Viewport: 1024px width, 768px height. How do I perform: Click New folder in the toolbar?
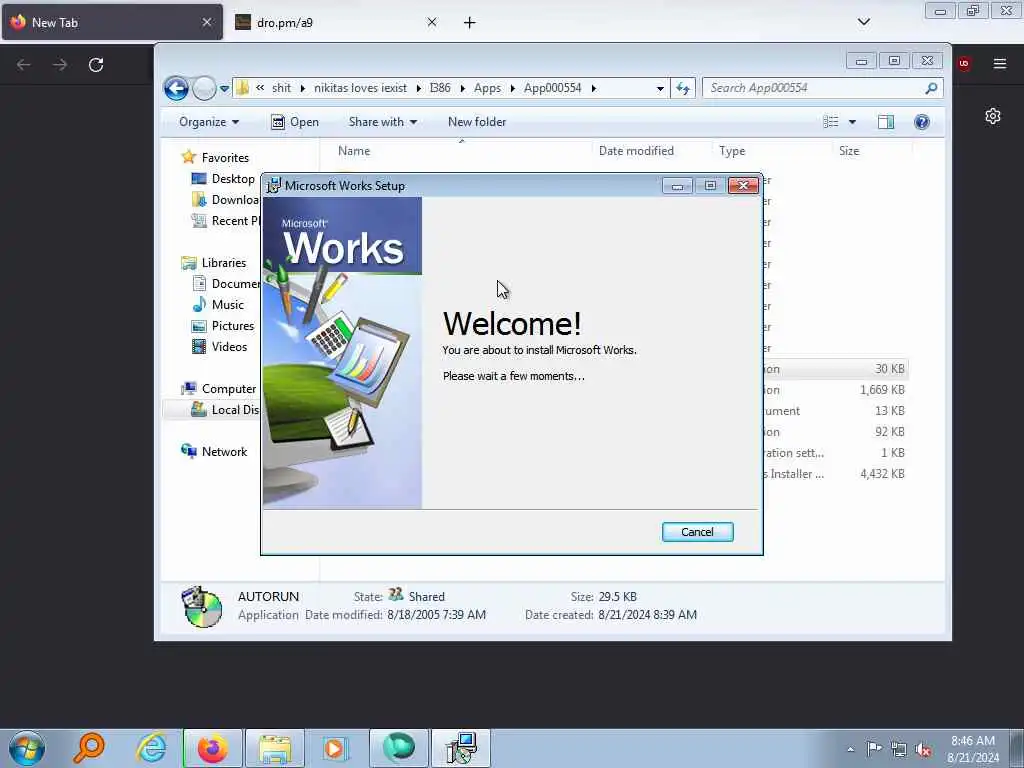[x=477, y=122]
